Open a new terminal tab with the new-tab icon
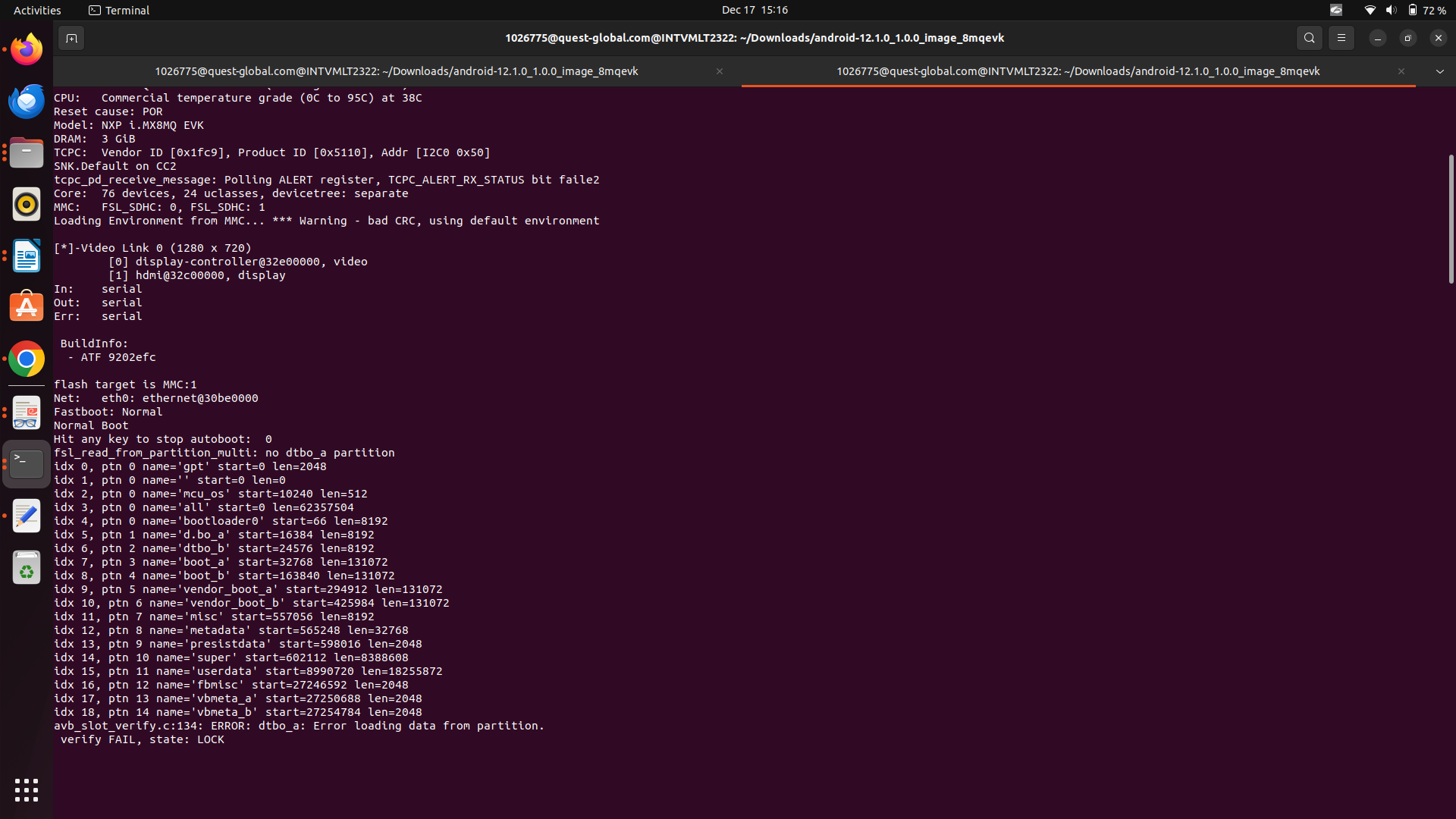The image size is (1456, 819). point(71,37)
